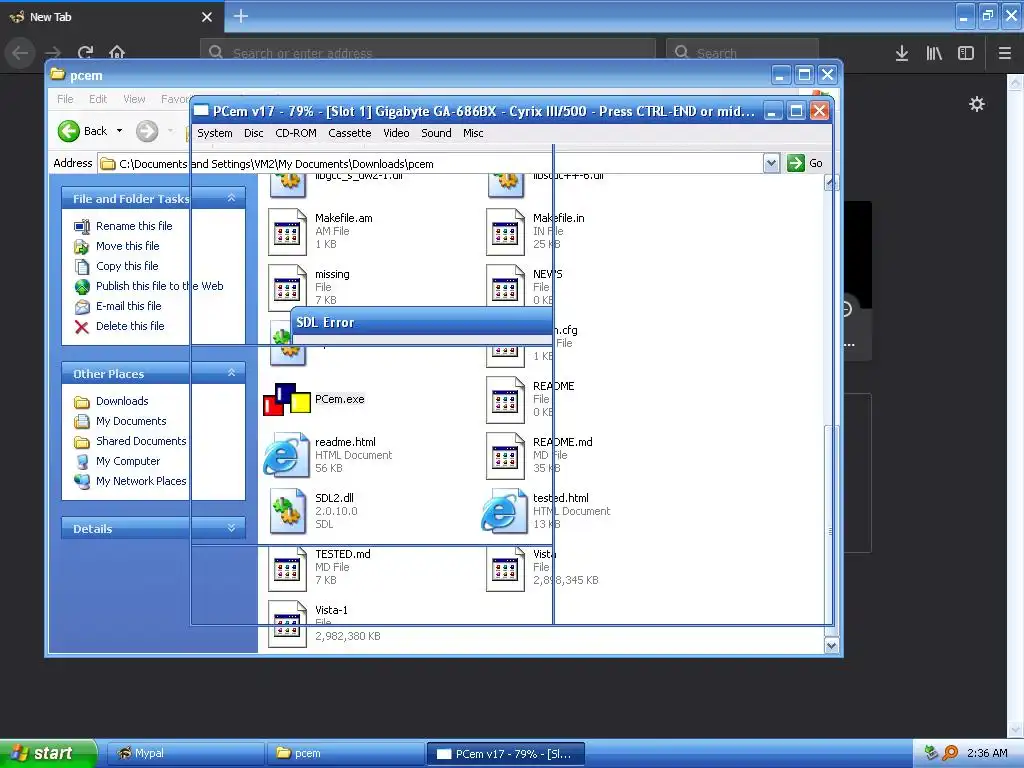Collapse the Other Places panel
The image size is (1024, 768).
231,373
